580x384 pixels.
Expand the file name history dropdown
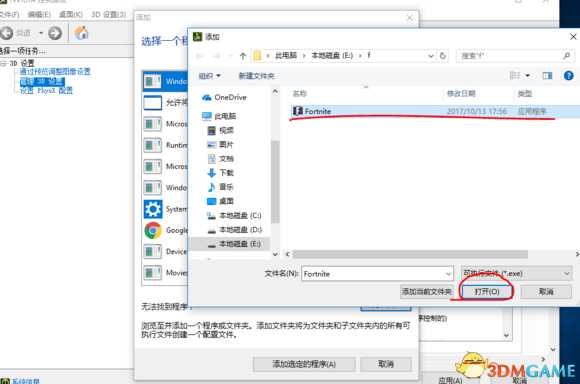448,274
